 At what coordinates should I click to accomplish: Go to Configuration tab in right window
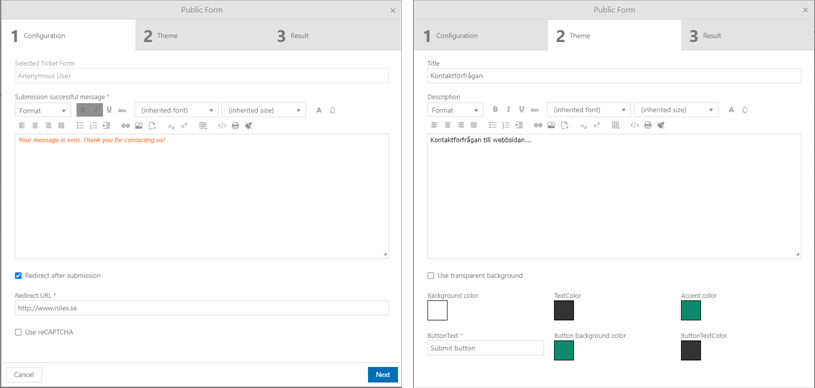[481, 35]
